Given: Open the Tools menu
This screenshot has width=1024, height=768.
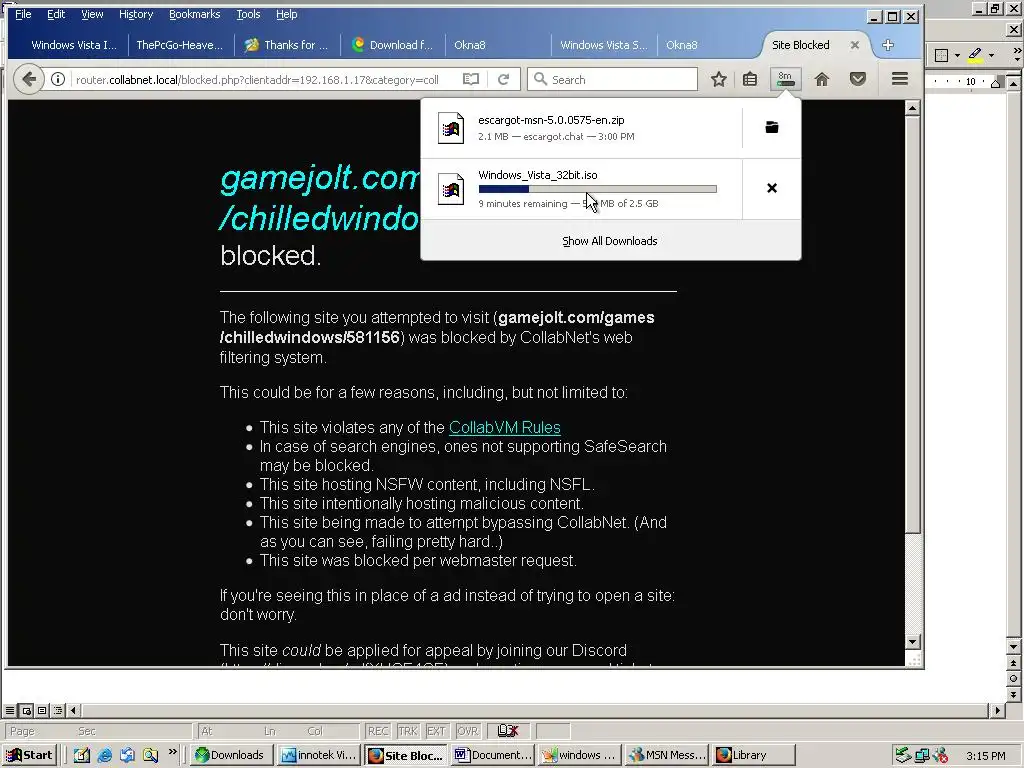Looking at the screenshot, I should point(248,14).
